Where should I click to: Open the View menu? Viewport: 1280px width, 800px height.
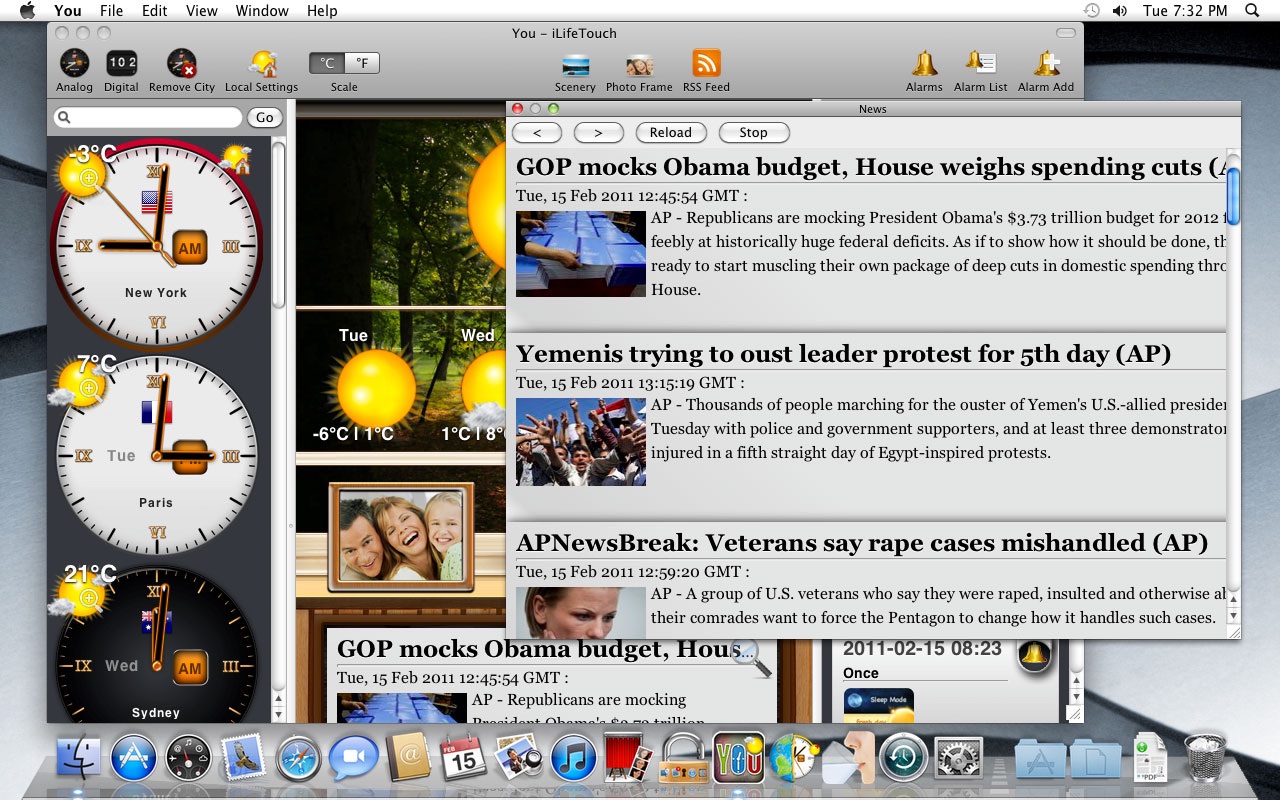pyautogui.click(x=201, y=11)
